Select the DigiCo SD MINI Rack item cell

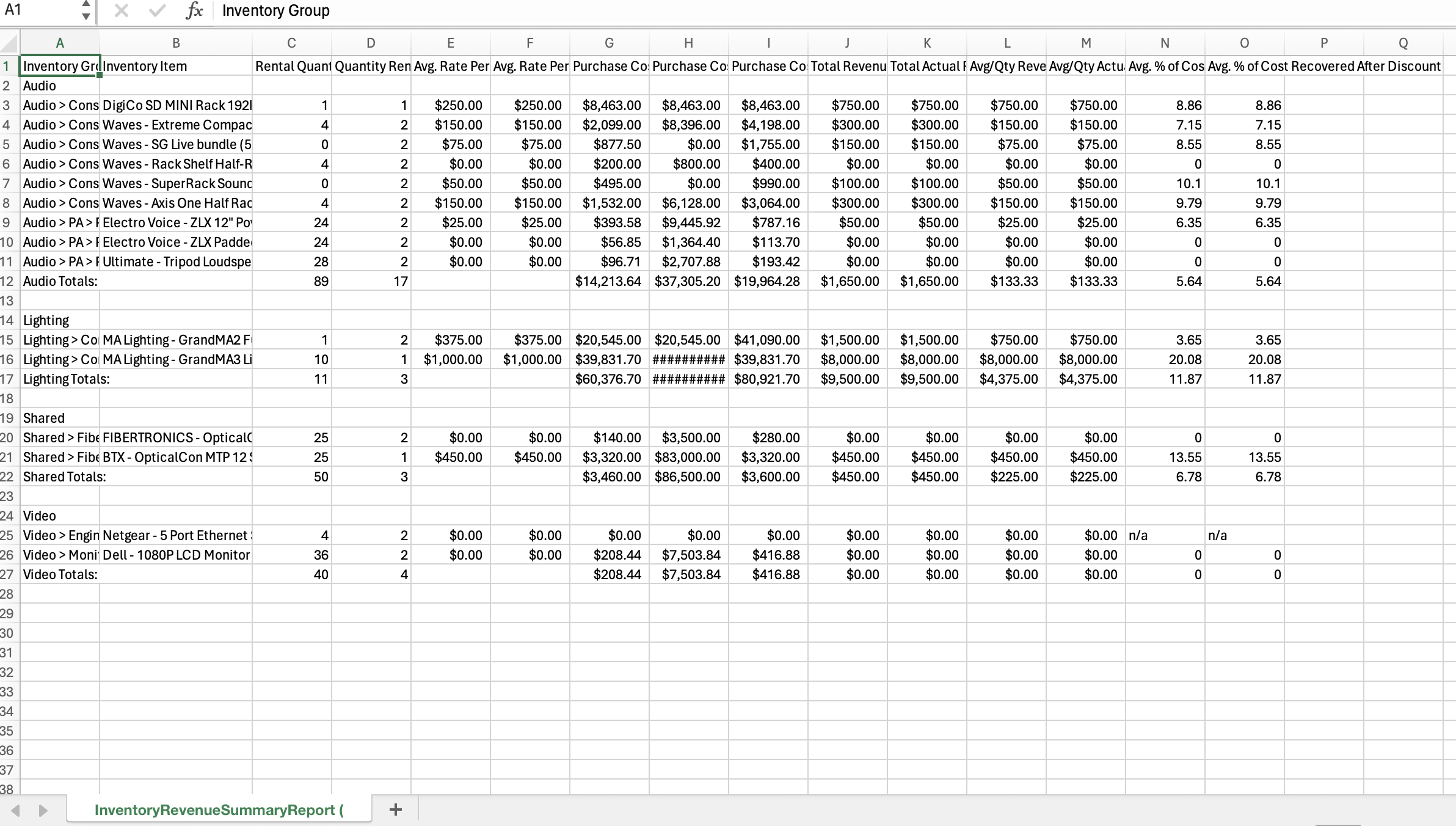(176, 105)
